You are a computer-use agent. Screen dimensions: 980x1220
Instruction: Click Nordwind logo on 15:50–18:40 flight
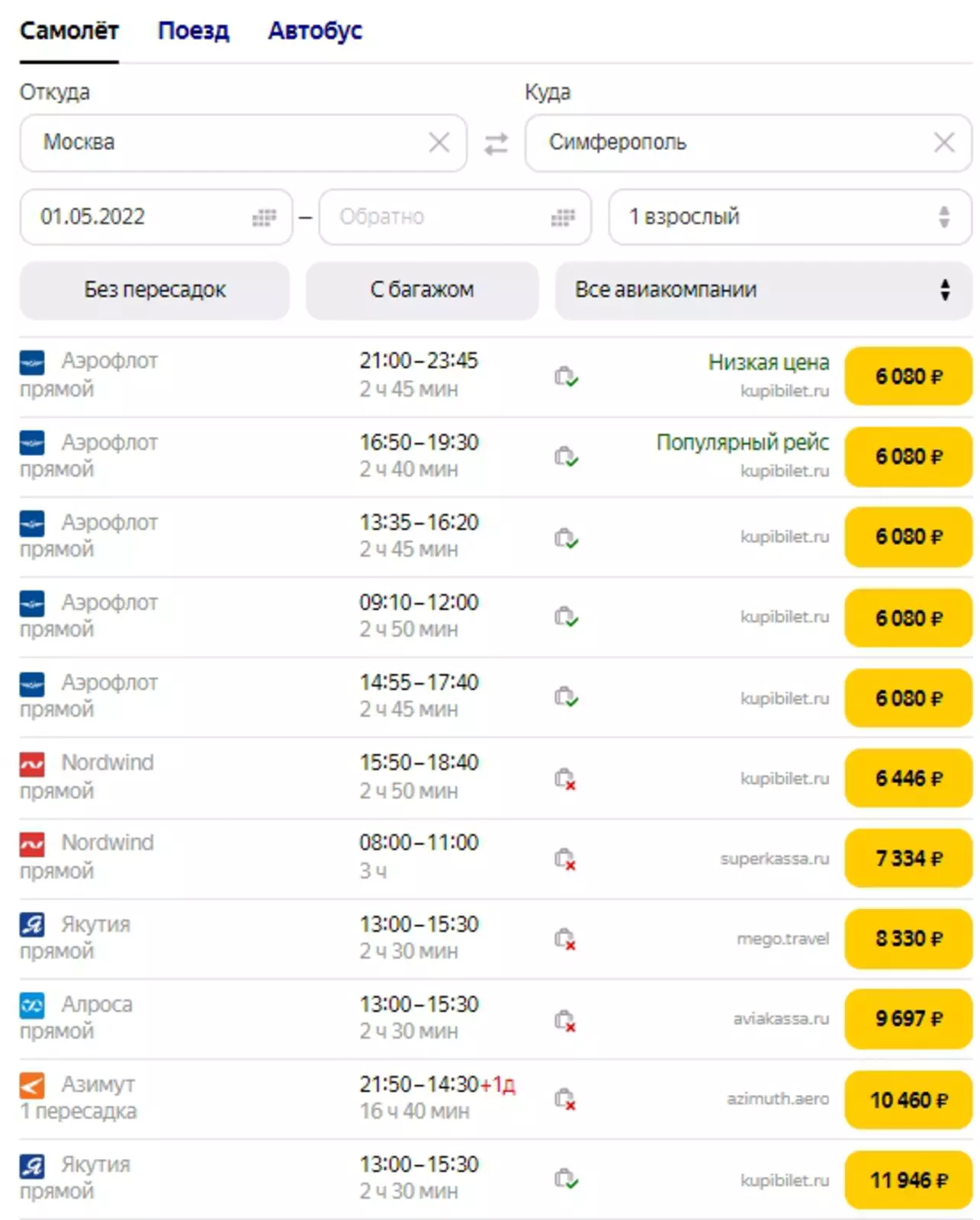(32, 763)
